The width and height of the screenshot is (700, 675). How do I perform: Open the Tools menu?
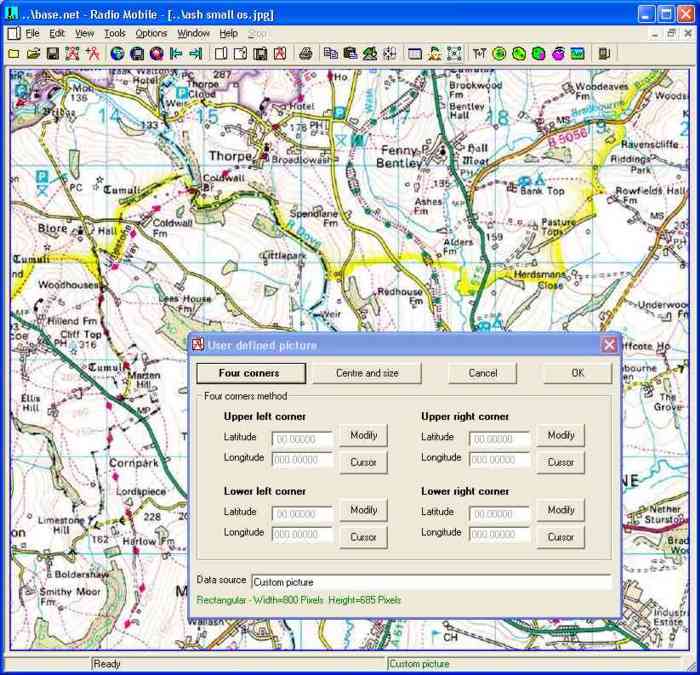tap(115, 33)
